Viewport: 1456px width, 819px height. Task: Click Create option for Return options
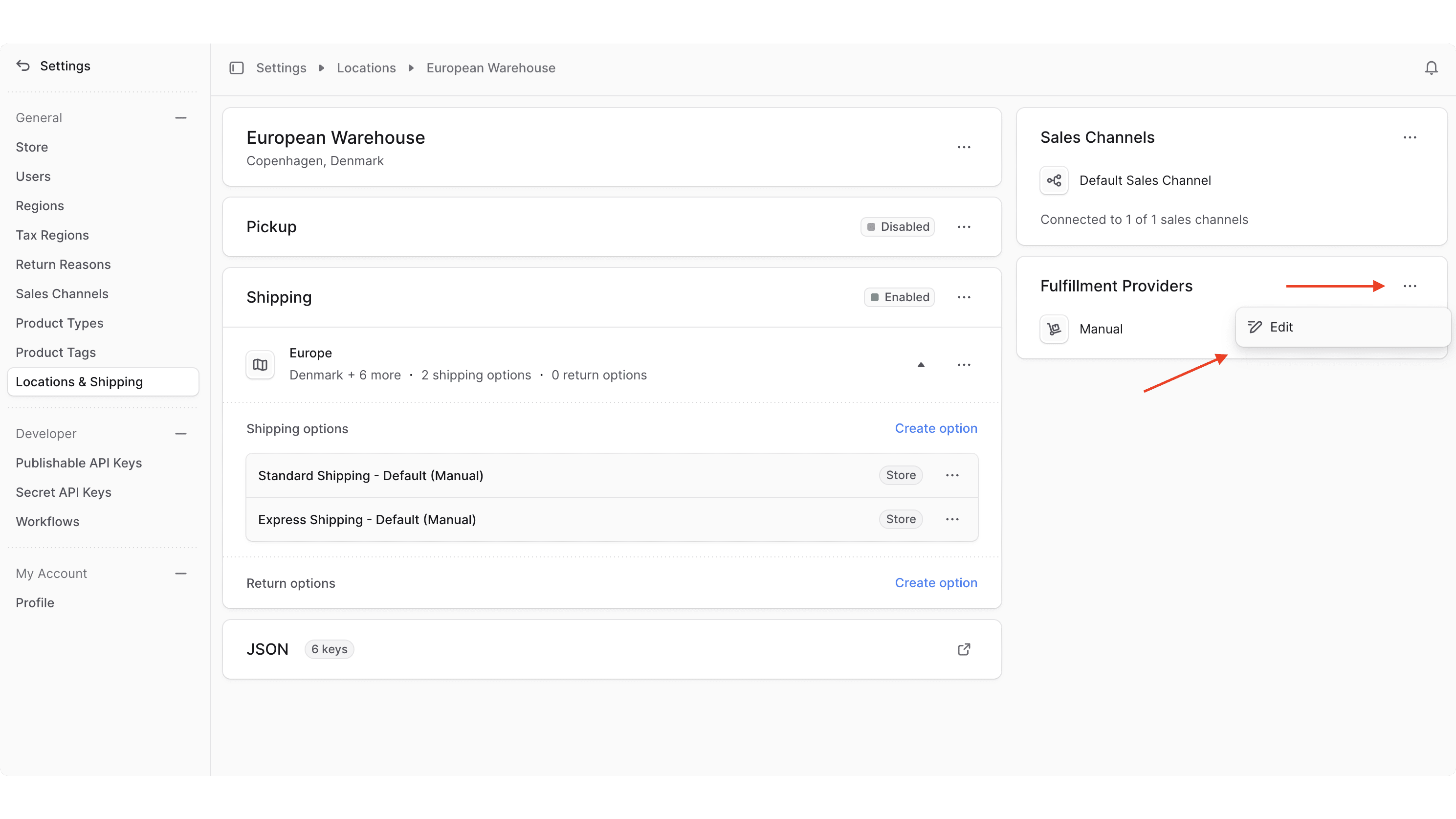(936, 583)
